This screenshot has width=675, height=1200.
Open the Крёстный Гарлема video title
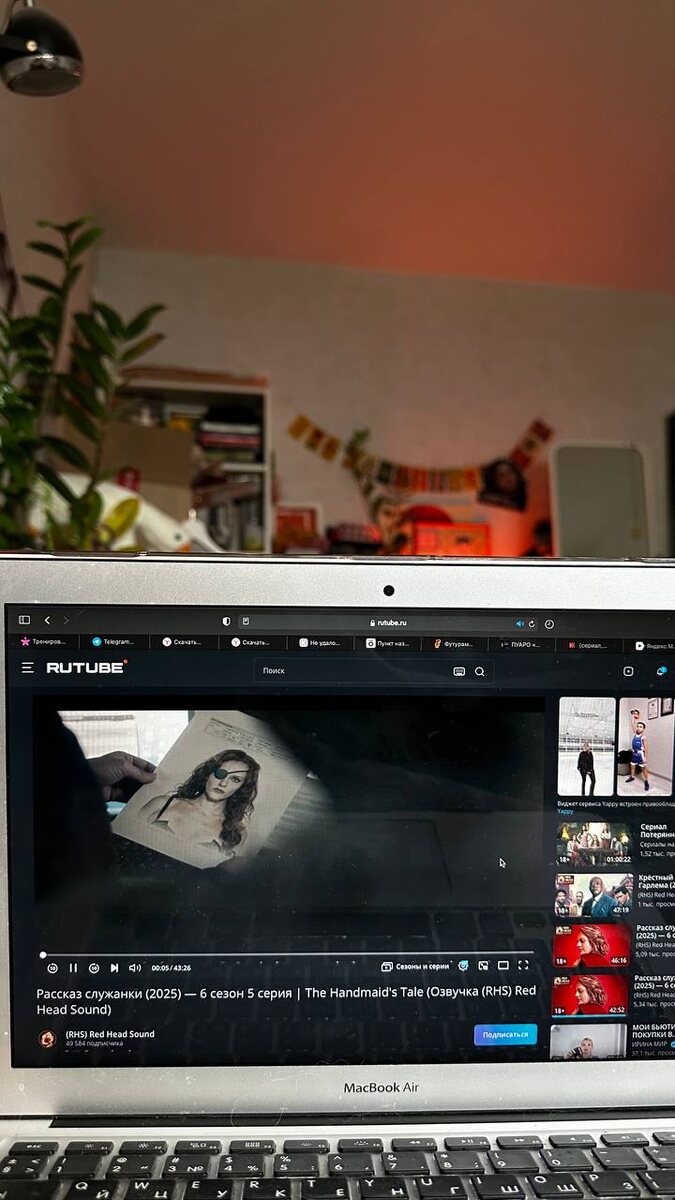pos(656,882)
